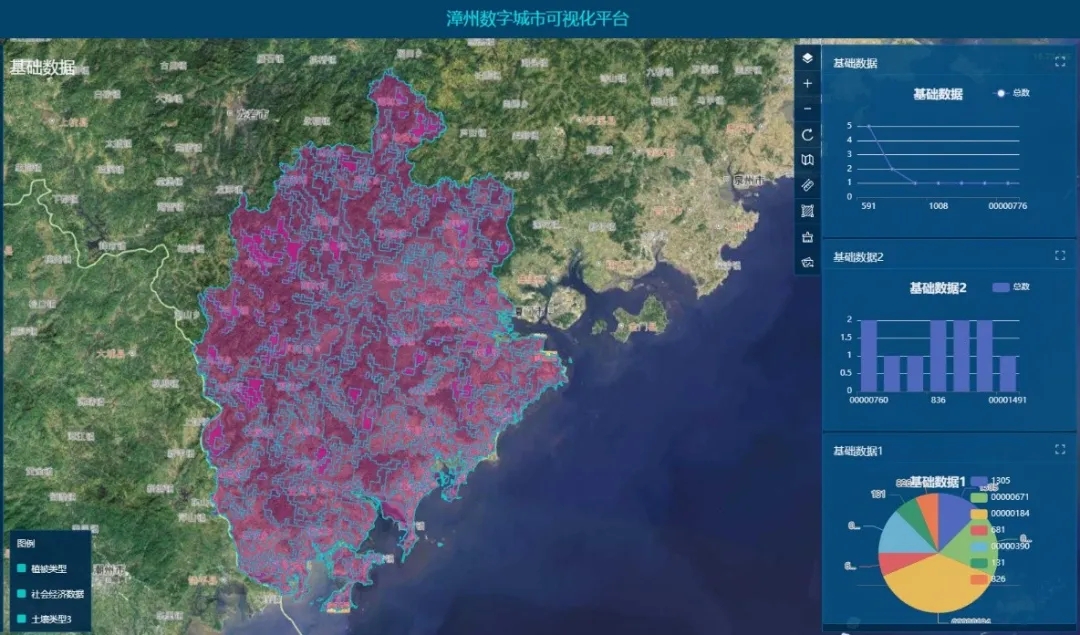Screen dimensions: 1080x635
Task: Select the hatched area selection tool
Action: 808,211
